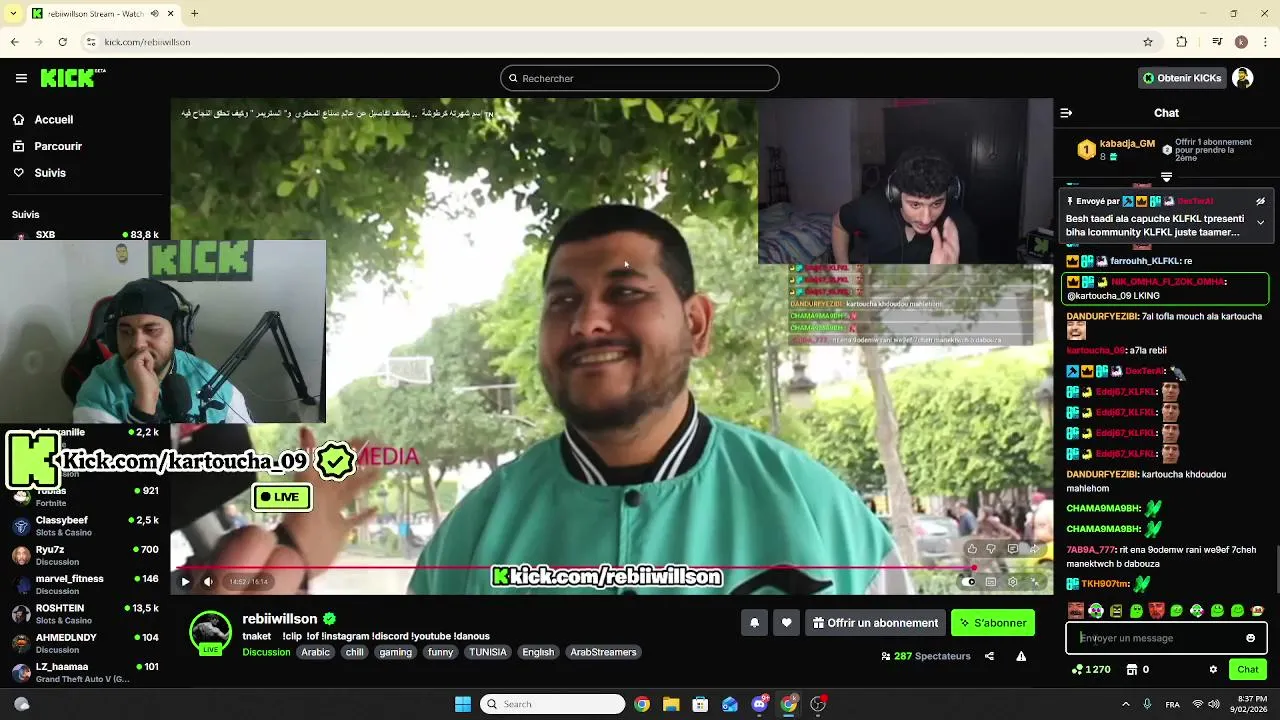1280x720 pixels.
Task: Select the Arabic tag
Action: pos(315,652)
